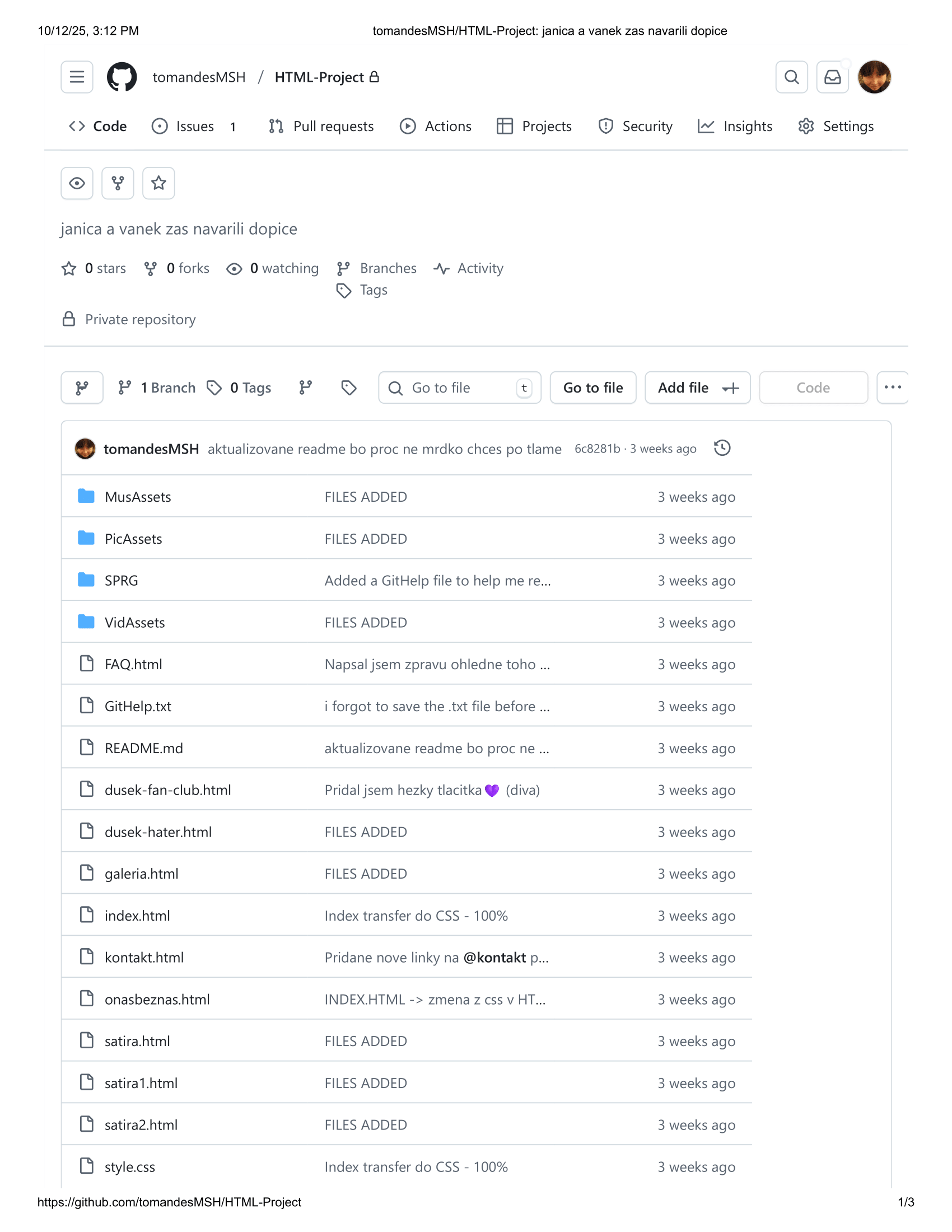Open the Settings tab gear icon
Viewport: 952px width, 1232px height.
tap(806, 127)
